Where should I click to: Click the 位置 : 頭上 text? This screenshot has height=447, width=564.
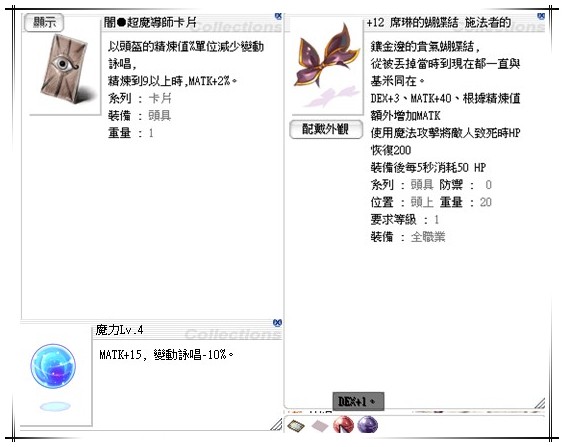coord(402,202)
